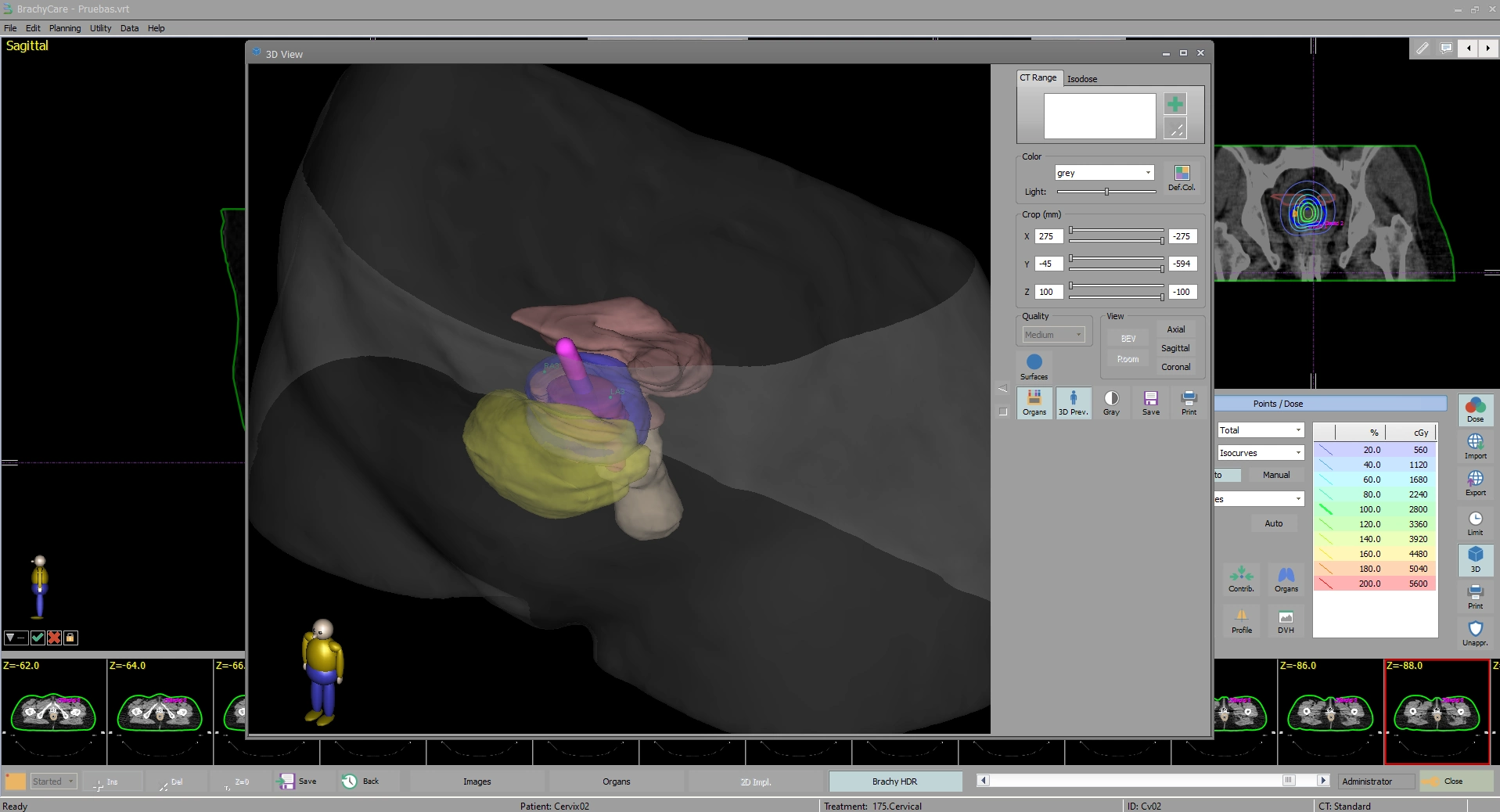Image resolution: width=1500 pixels, height=812 pixels.
Task: Click the green plus add CT range icon
Action: (1174, 104)
